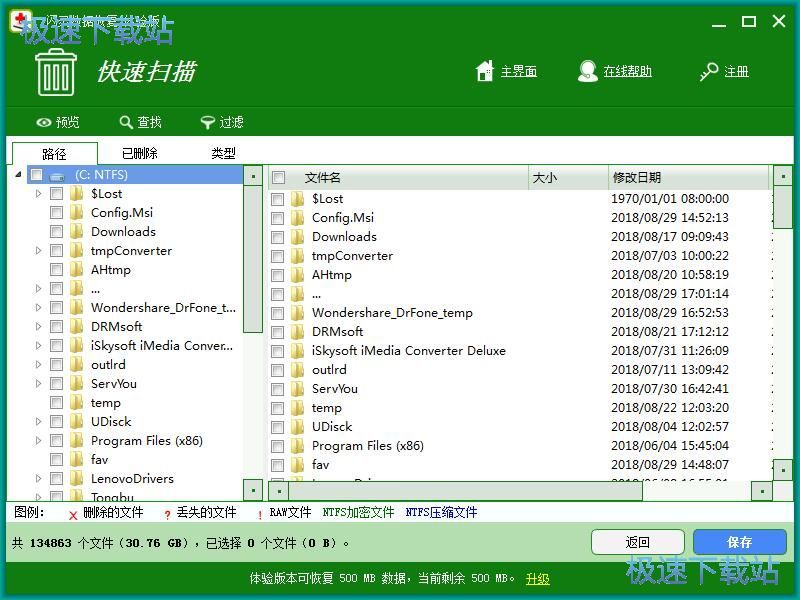
Task: Switch to the 已删除 tab
Action: pyautogui.click(x=139, y=153)
